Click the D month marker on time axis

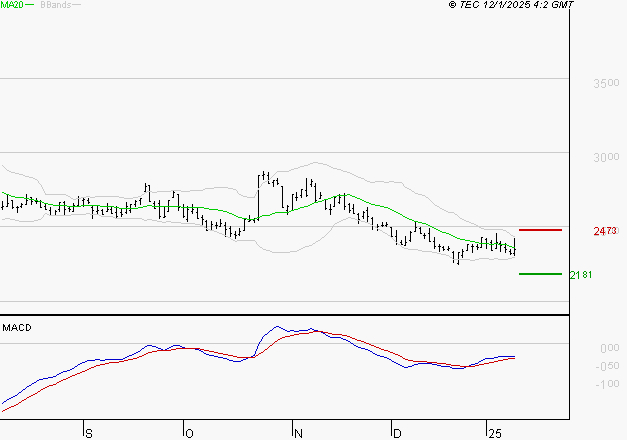[397, 433]
